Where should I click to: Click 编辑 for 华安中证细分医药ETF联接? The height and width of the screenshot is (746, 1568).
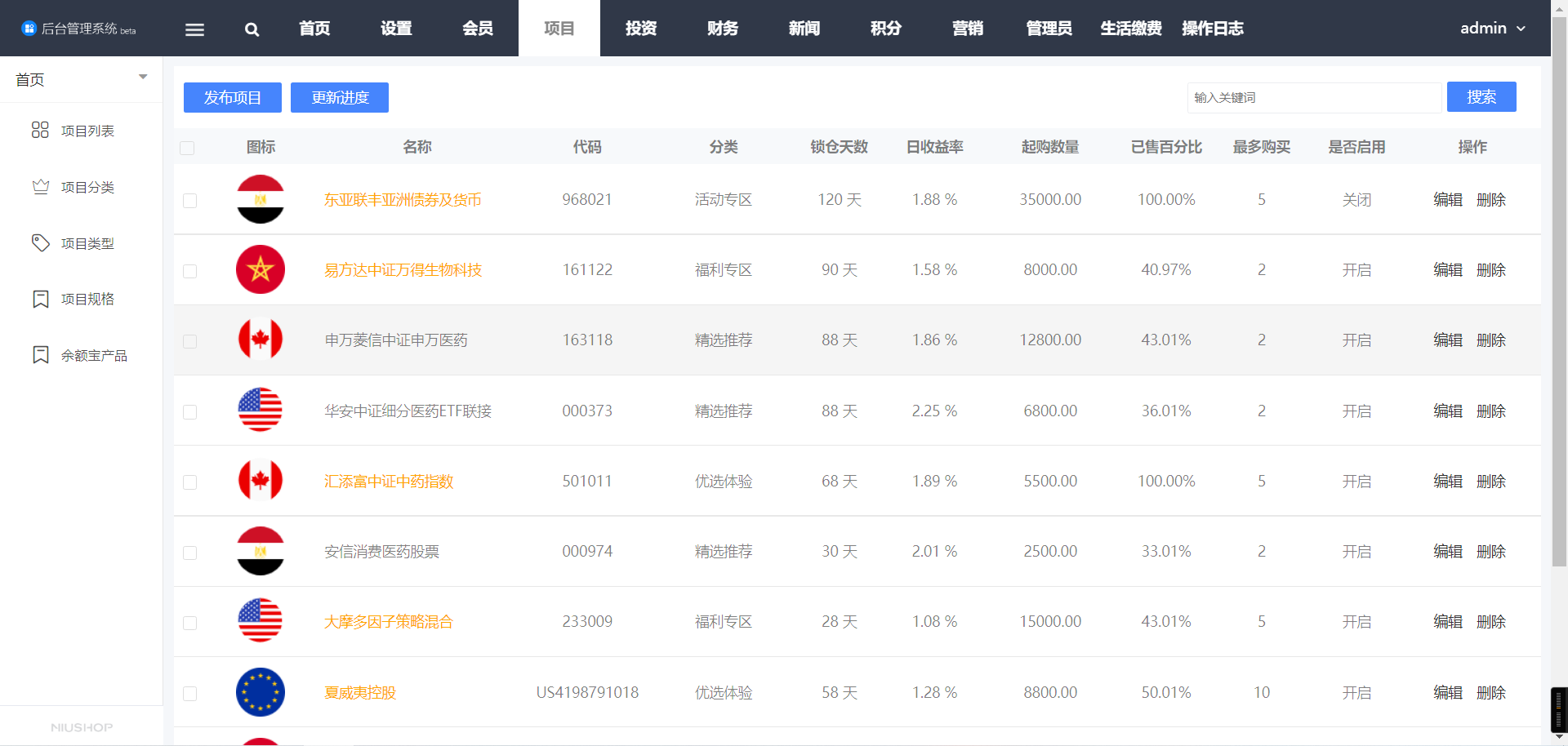tap(1448, 411)
